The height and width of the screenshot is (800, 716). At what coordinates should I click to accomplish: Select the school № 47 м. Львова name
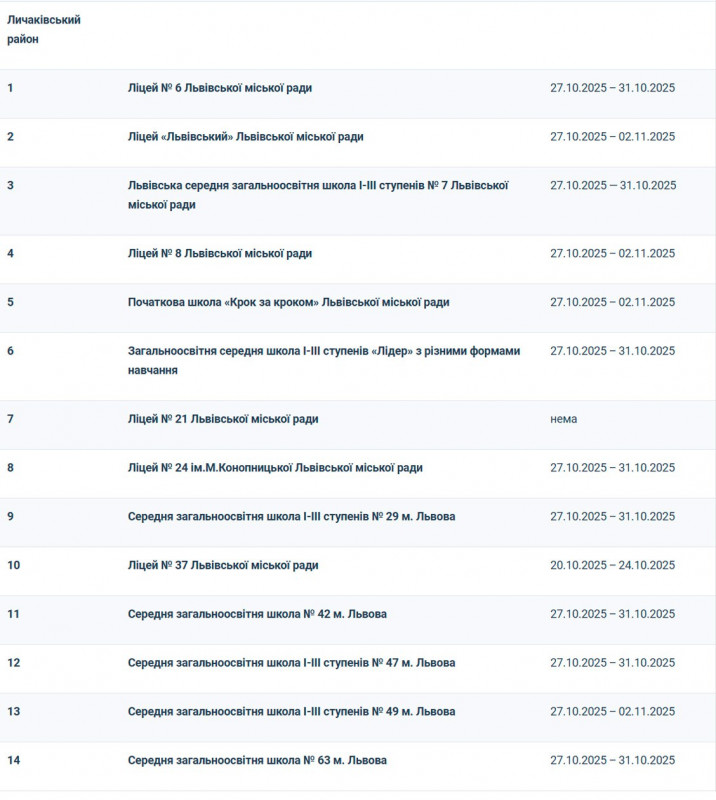click(291, 663)
